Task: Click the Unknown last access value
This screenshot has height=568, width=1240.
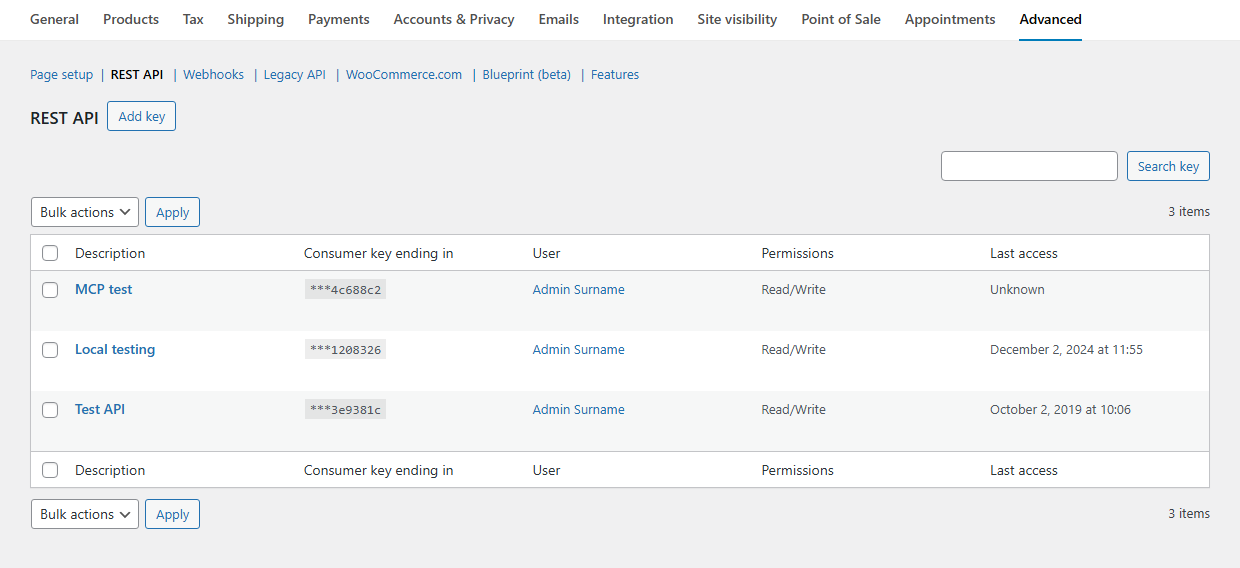Action: (x=1017, y=289)
